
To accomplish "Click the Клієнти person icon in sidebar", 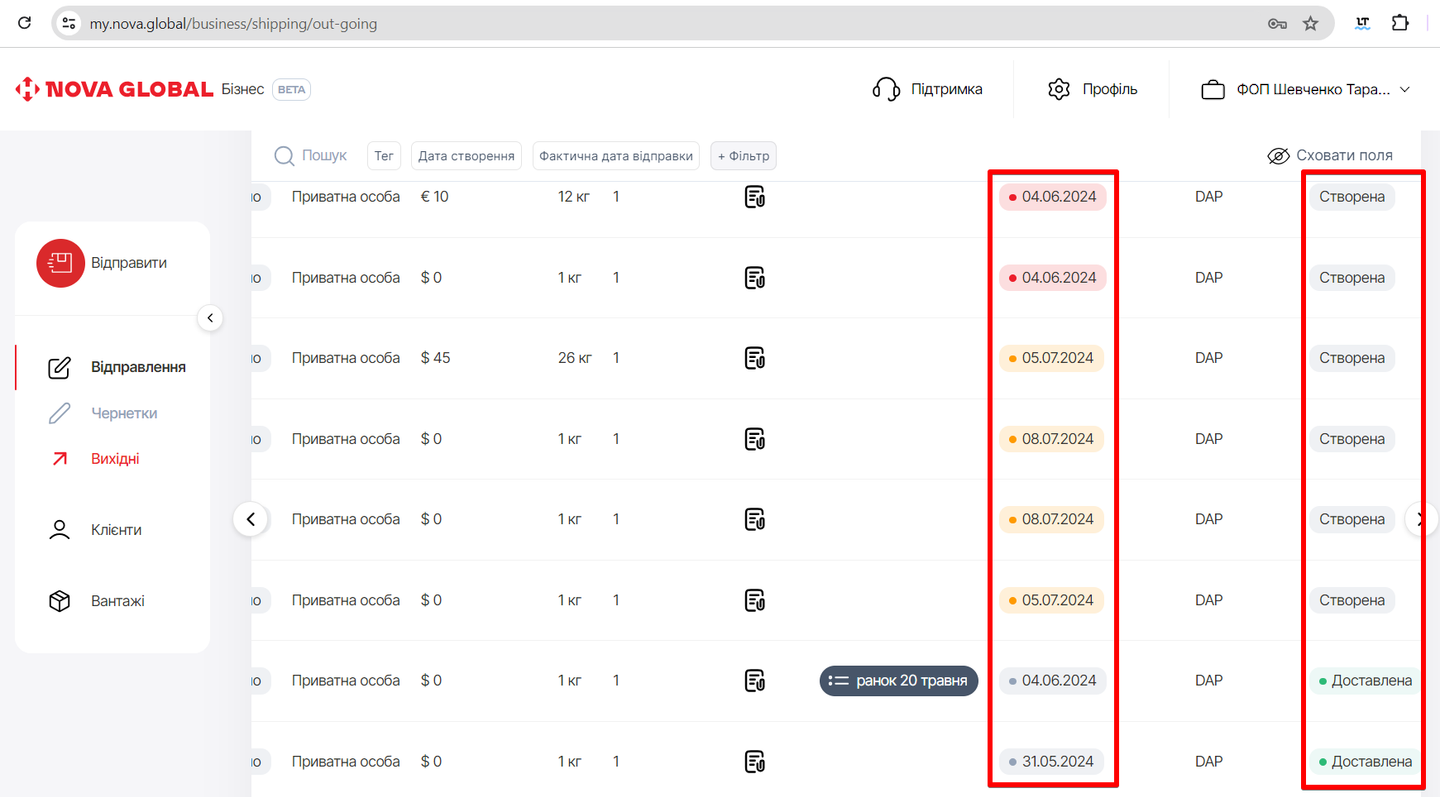I will click(60, 530).
